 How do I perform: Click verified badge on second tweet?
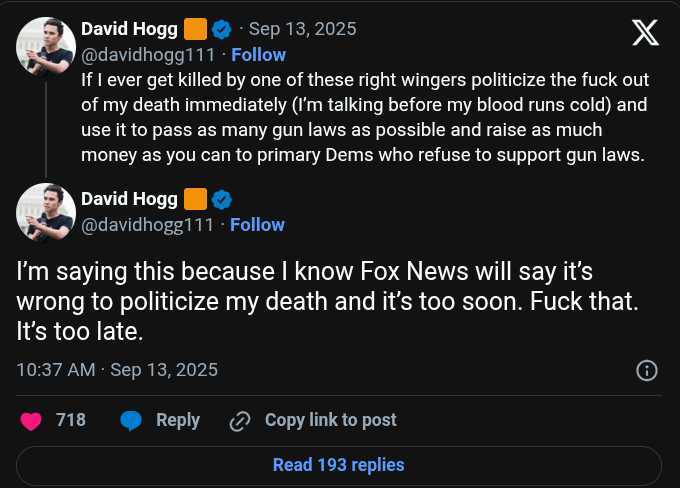[222, 198]
